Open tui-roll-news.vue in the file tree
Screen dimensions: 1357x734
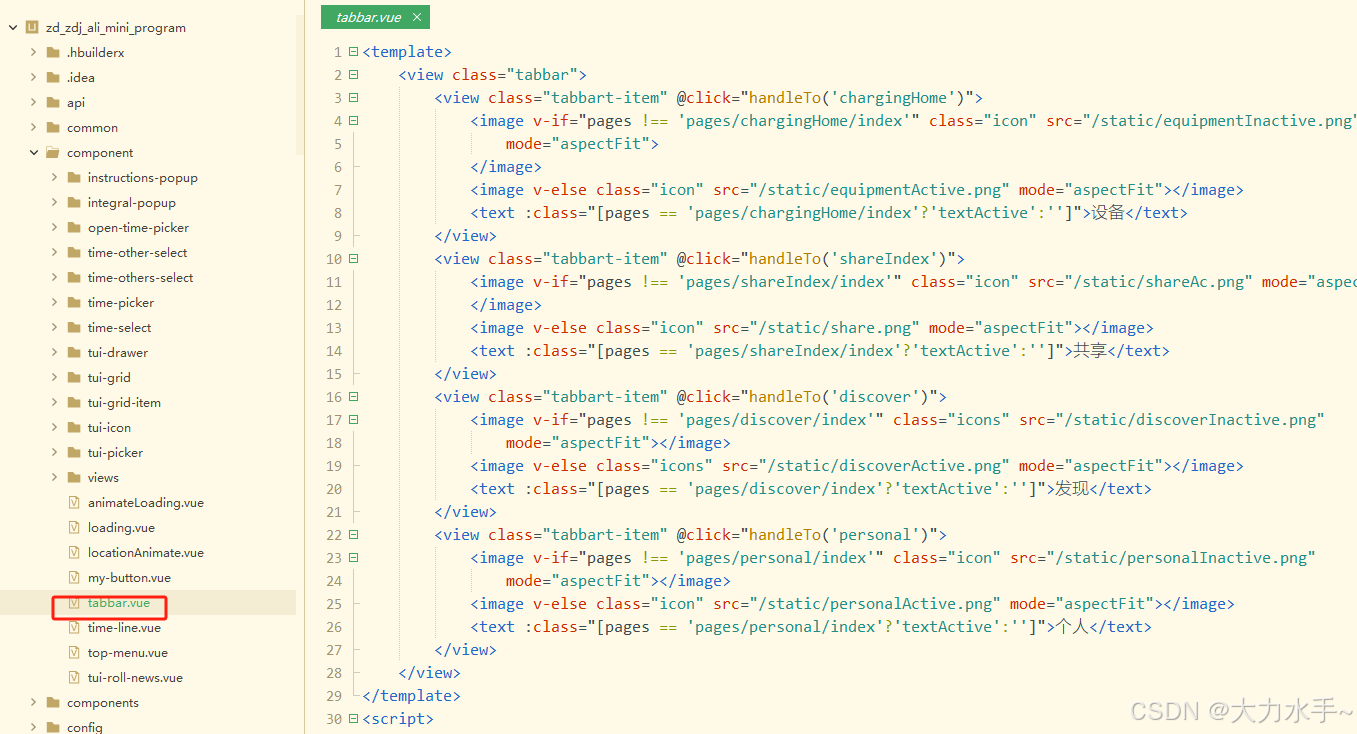click(x=135, y=677)
